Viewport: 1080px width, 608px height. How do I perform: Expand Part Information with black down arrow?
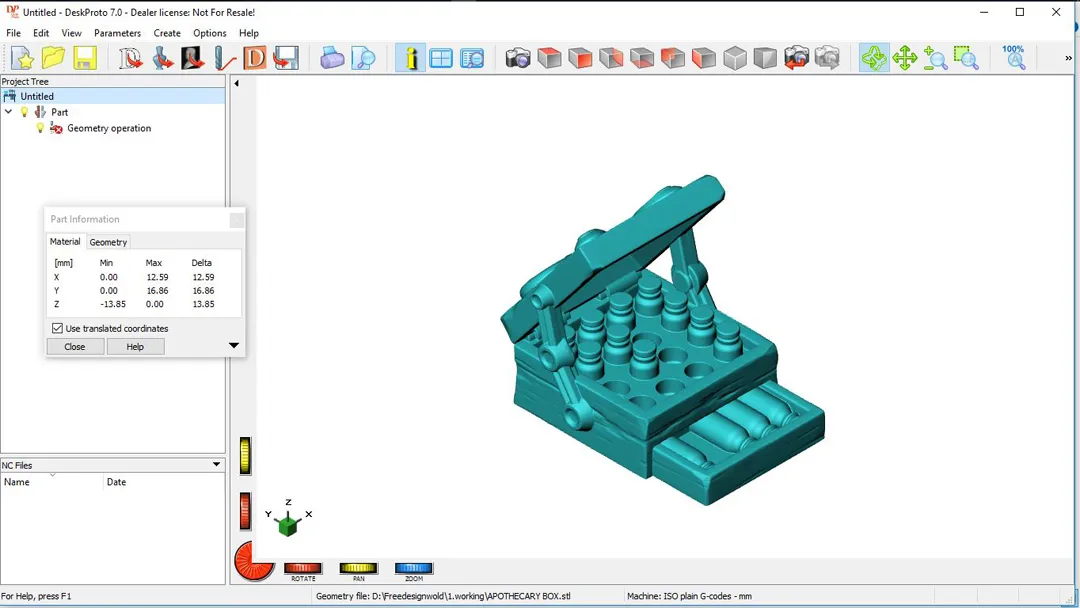[233, 346]
